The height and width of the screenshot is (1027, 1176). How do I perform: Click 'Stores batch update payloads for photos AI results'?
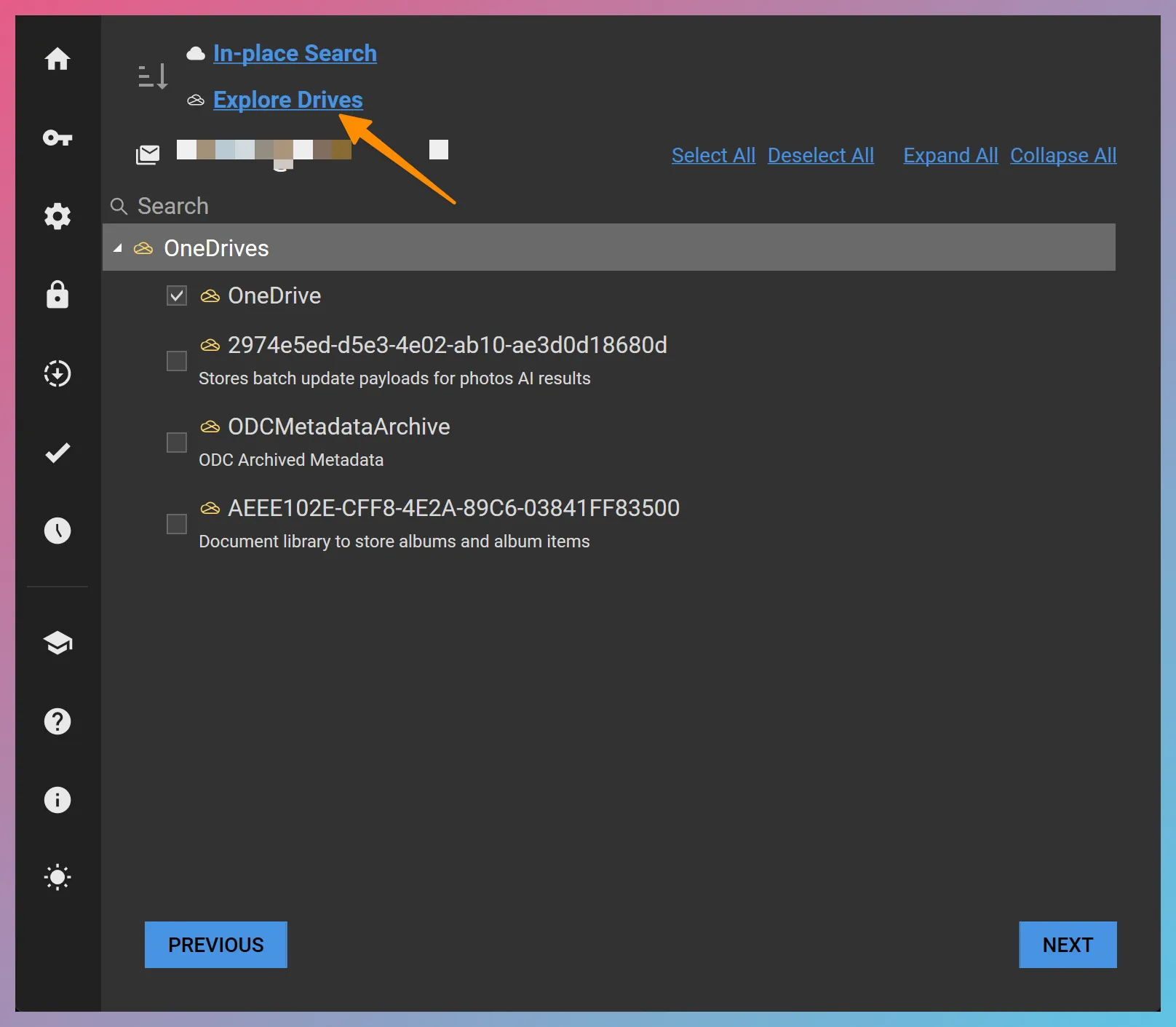(394, 378)
